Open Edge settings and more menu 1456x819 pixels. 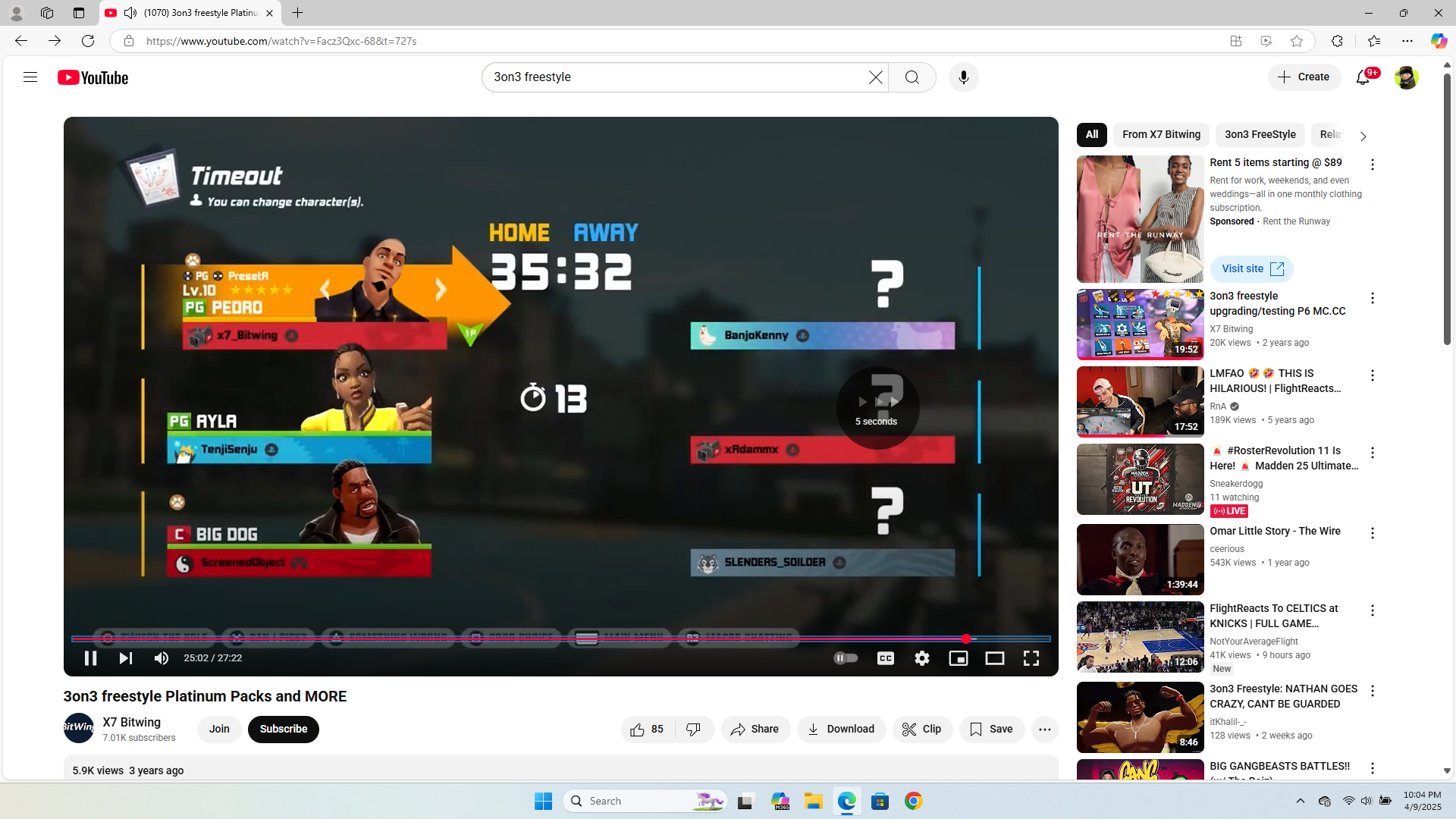point(1407,41)
